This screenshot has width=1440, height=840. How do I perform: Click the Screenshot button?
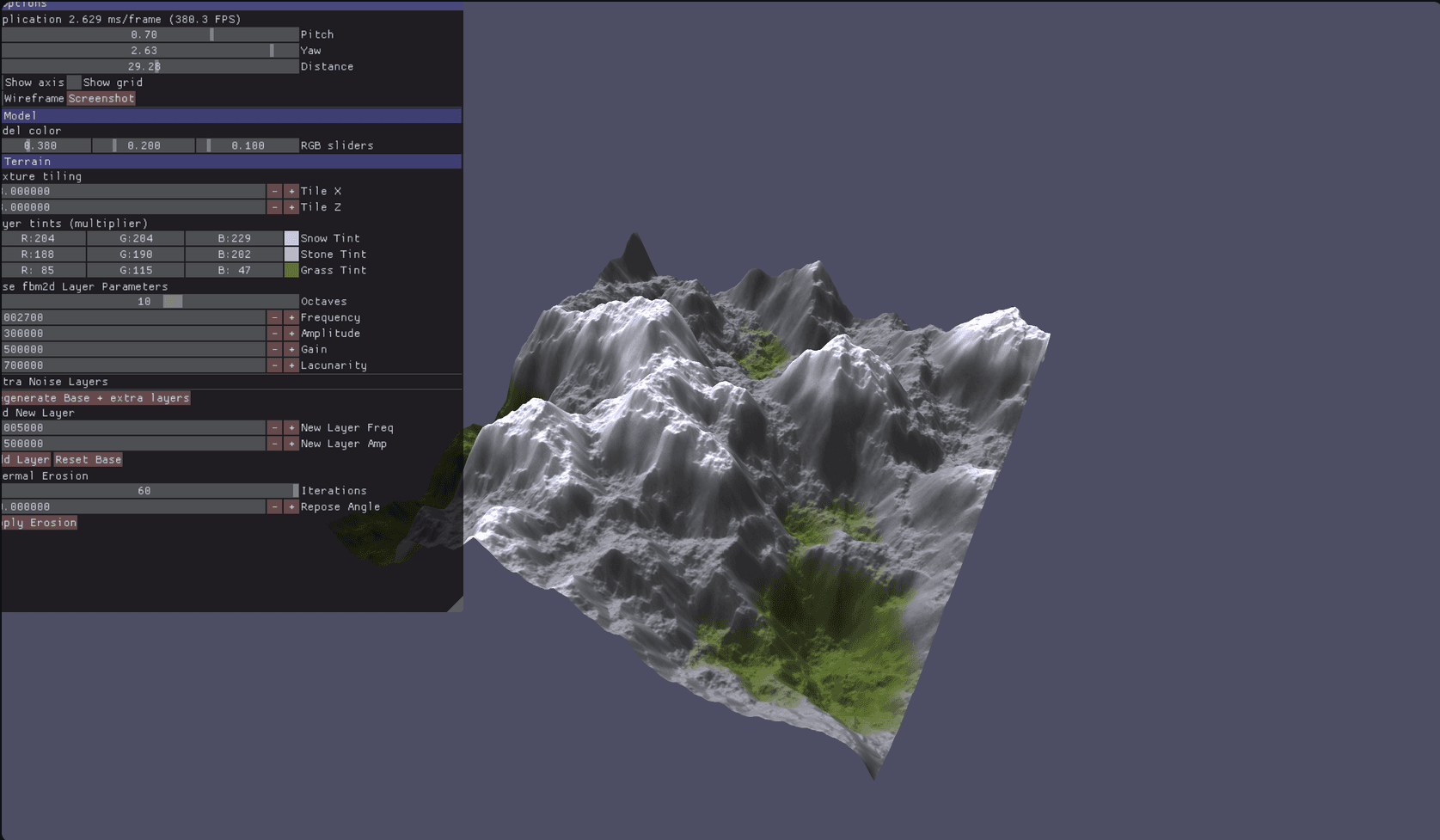coord(101,99)
